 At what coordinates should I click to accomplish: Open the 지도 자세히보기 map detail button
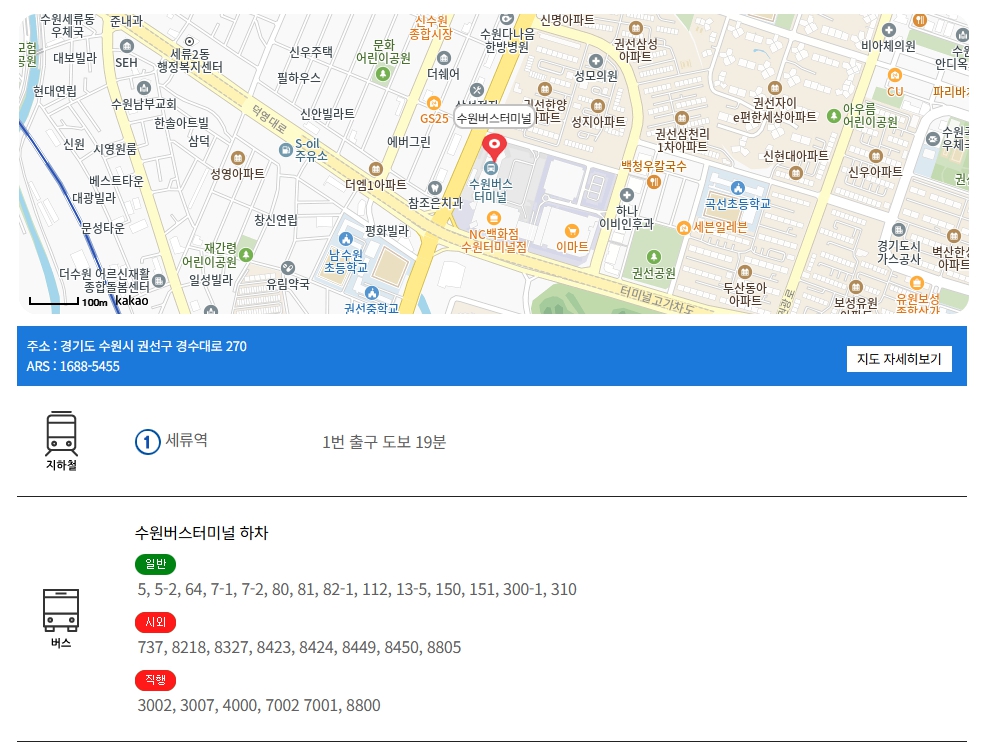pyautogui.click(x=899, y=358)
